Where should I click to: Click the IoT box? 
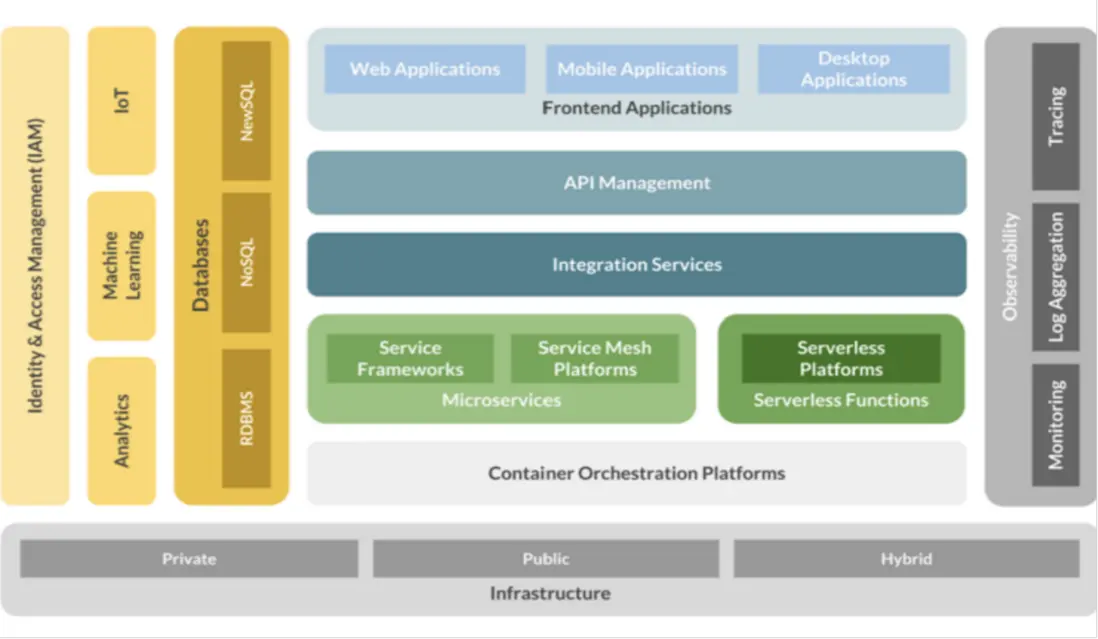[122, 101]
